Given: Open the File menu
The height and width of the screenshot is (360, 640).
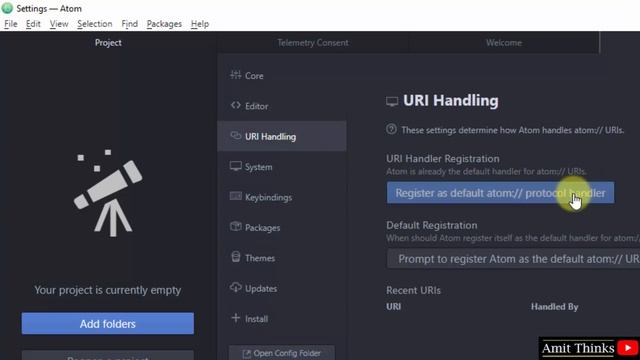Looking at the screenshot, I should coord(11,24).
